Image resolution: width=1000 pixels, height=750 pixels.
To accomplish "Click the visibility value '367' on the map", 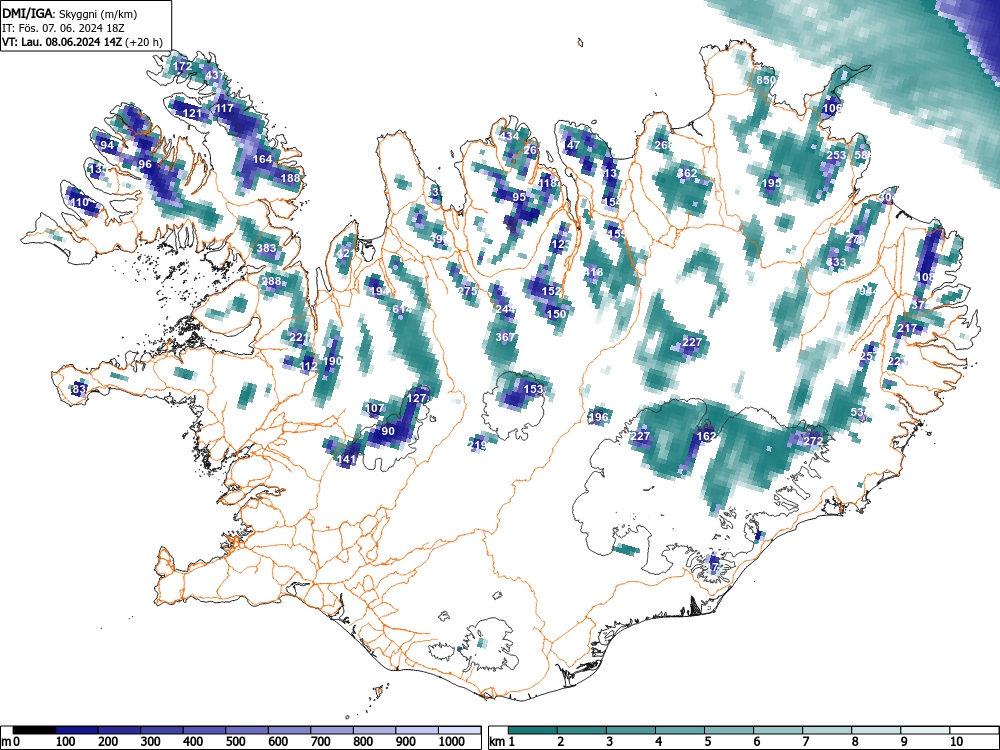I will (505, 337).
